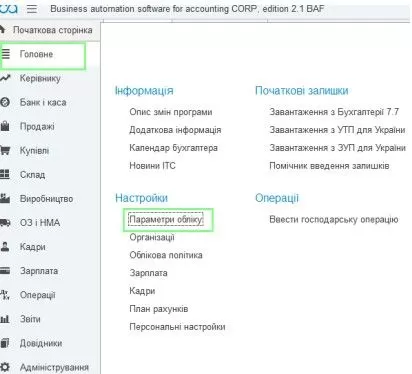Click the bag icon beside Продажі
The height and width of the screenshot is (374, 412).
click(5, 126)
